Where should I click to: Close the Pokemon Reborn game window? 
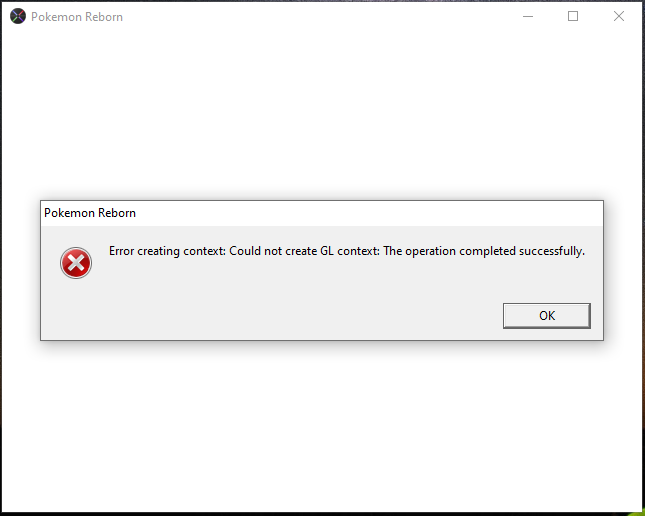pos(619,17)
